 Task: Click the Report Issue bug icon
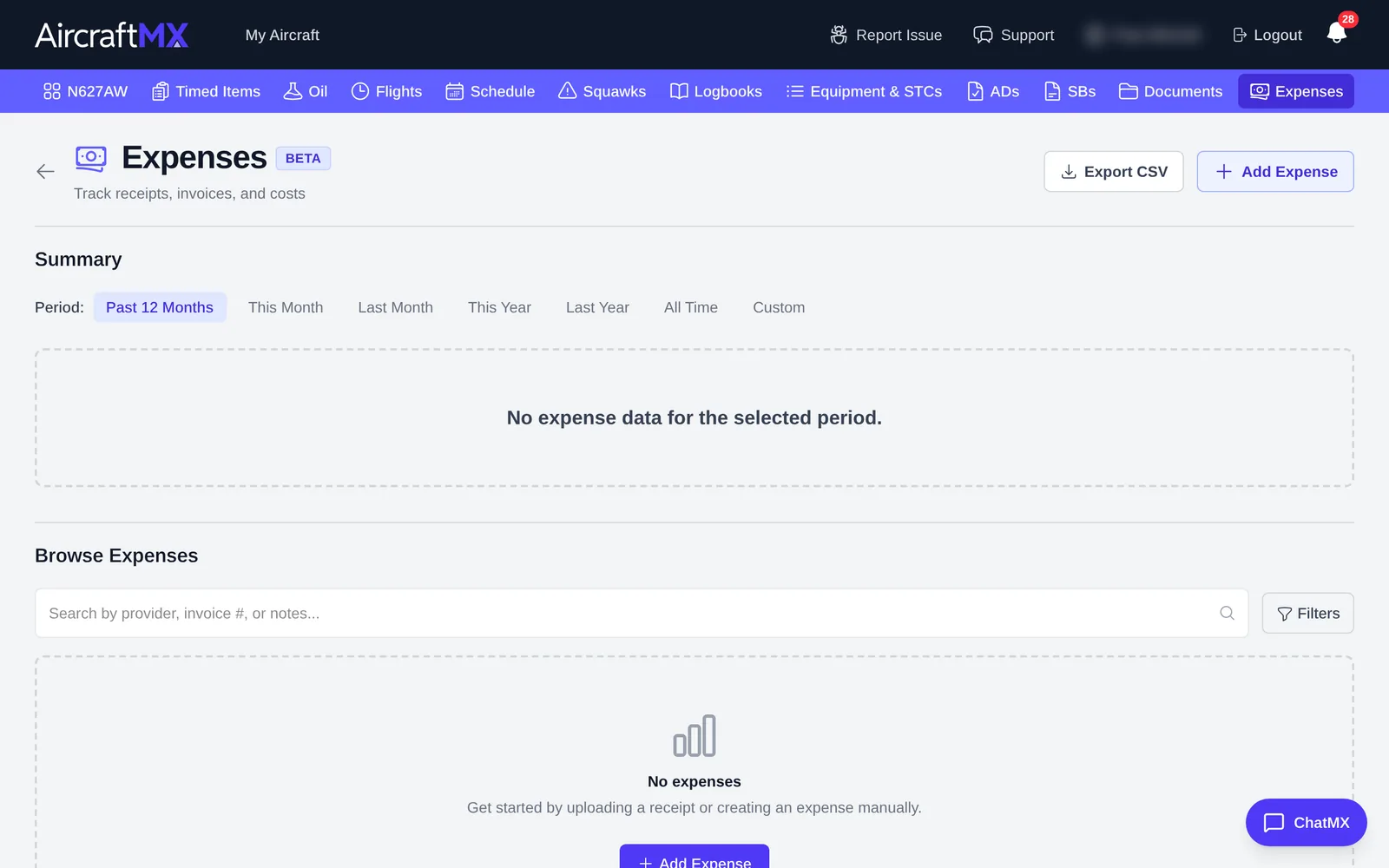click(x=839, y=35)
